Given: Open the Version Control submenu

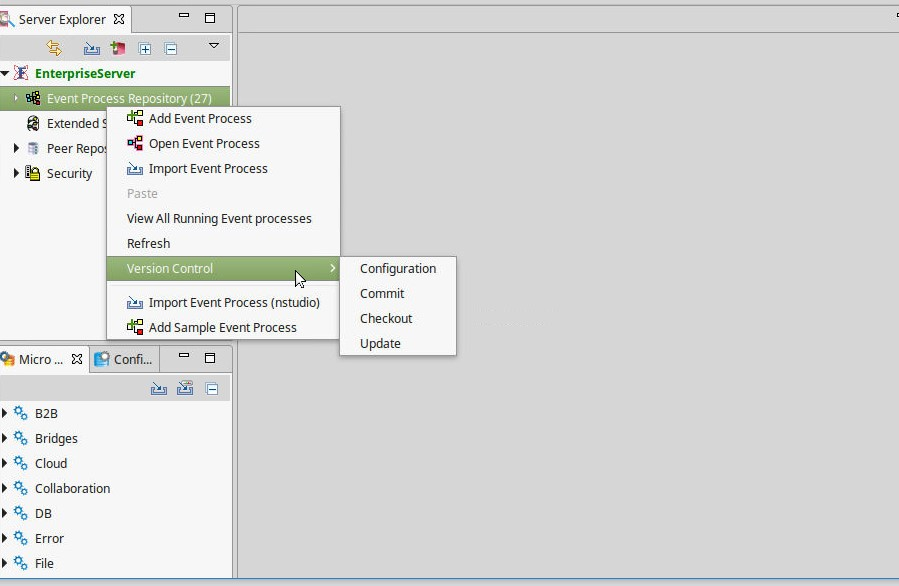Looking at the screenshot, I should pyautogui.click(x=224, y=268).
